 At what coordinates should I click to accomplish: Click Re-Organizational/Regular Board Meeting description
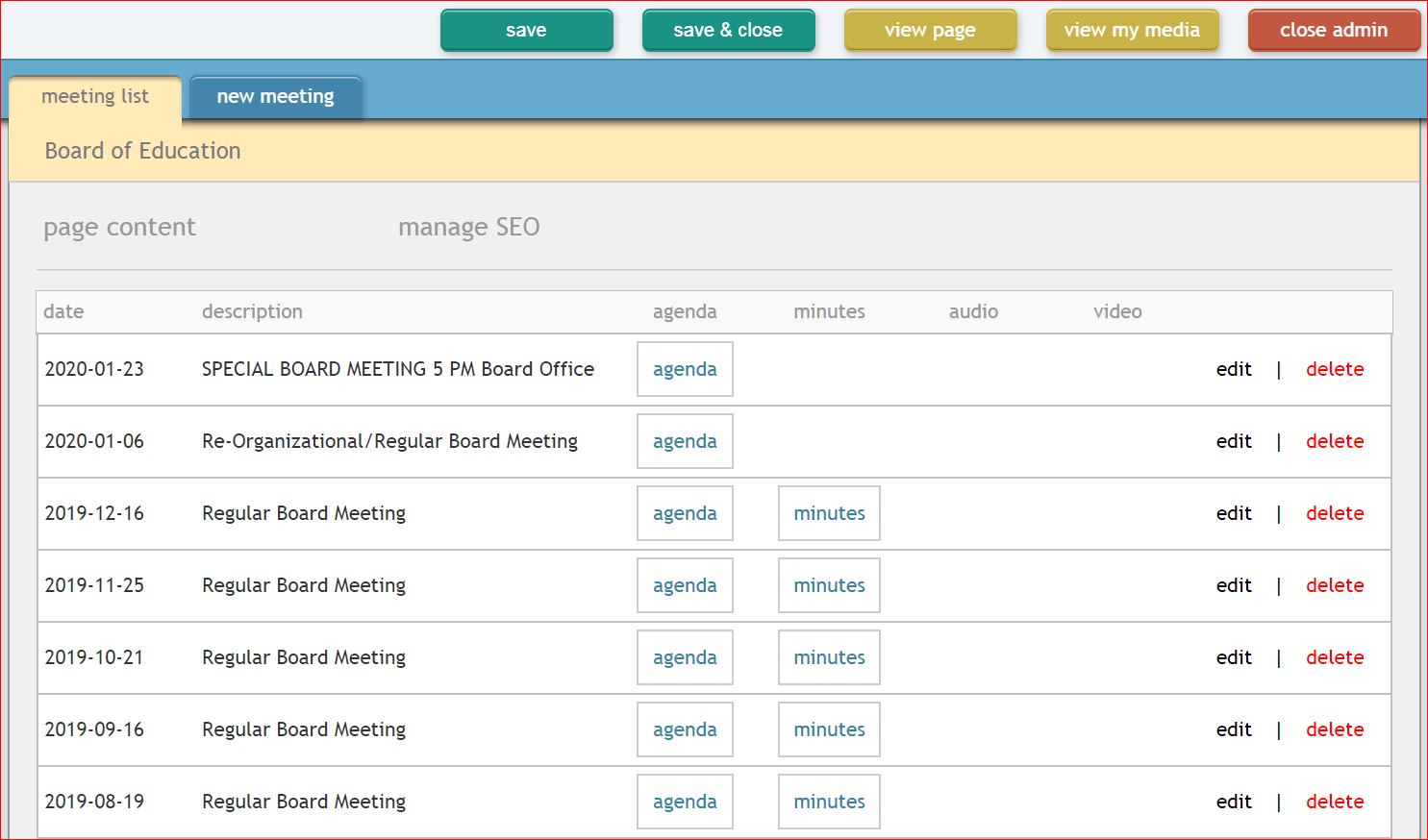tap(389, 441)
